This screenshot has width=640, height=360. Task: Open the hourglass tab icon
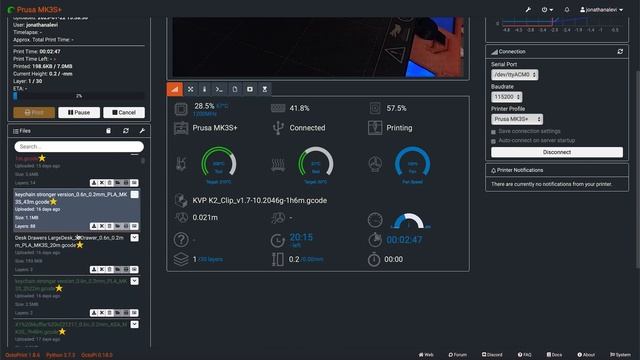click(x=264, y=89)
